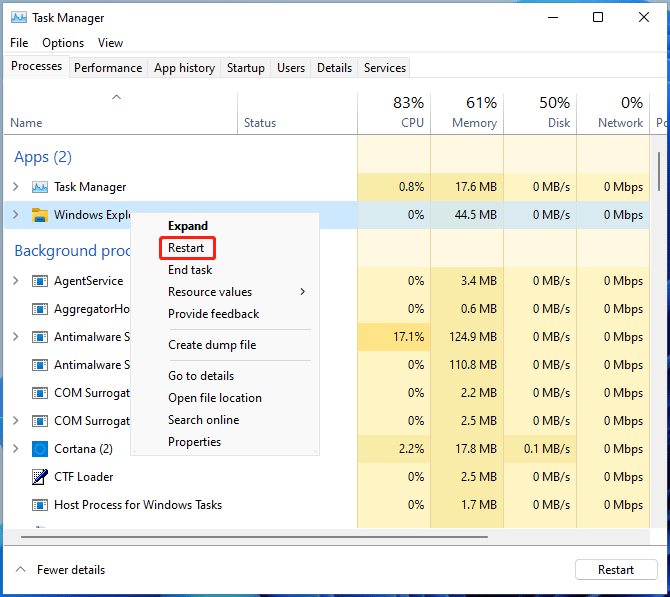The height and width of the screenshot is (597, 670).
Task: Click the Apps (2) group heading
Action: (x=43, y=157)
